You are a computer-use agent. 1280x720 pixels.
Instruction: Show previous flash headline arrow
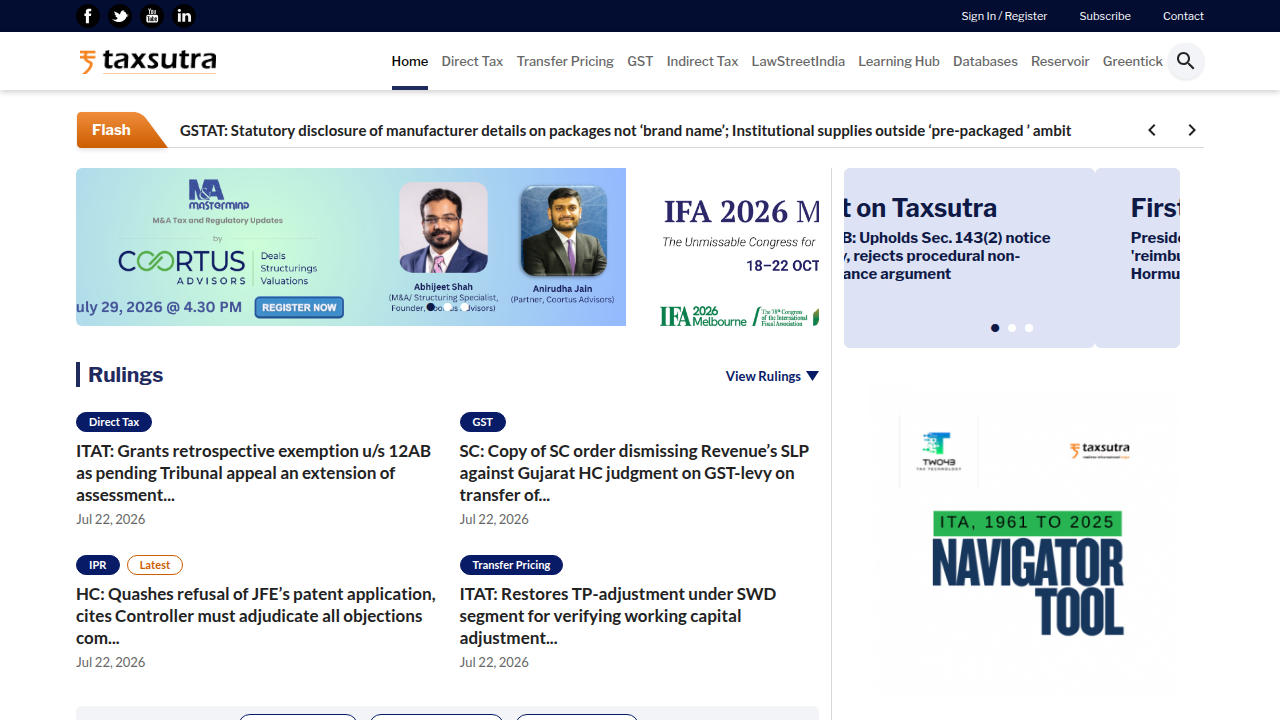click(1152, 130)
